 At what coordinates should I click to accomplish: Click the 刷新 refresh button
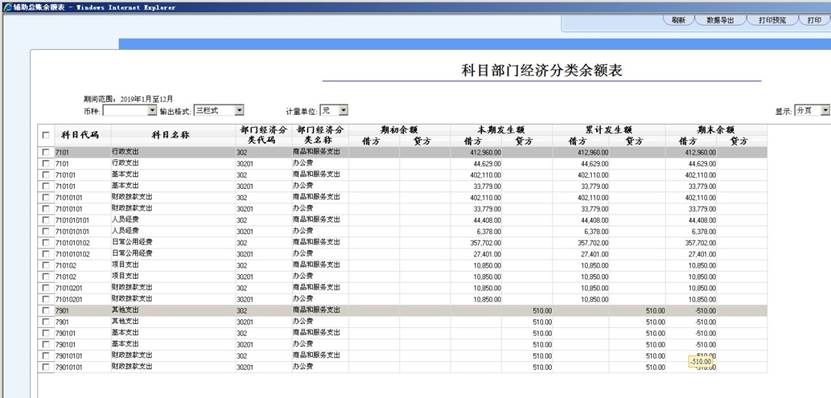[x=678, y=20]
